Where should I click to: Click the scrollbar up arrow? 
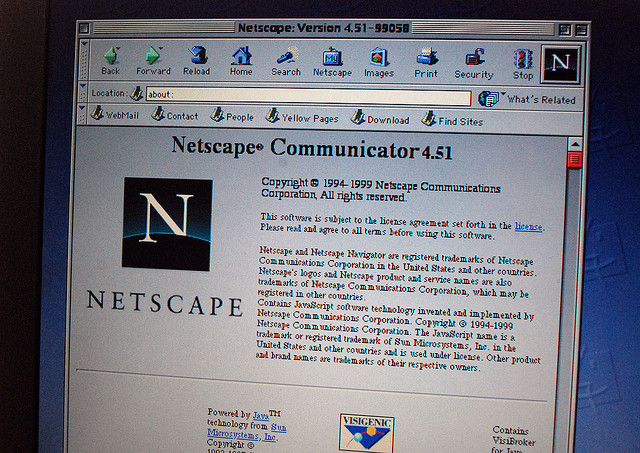point(575,144)
